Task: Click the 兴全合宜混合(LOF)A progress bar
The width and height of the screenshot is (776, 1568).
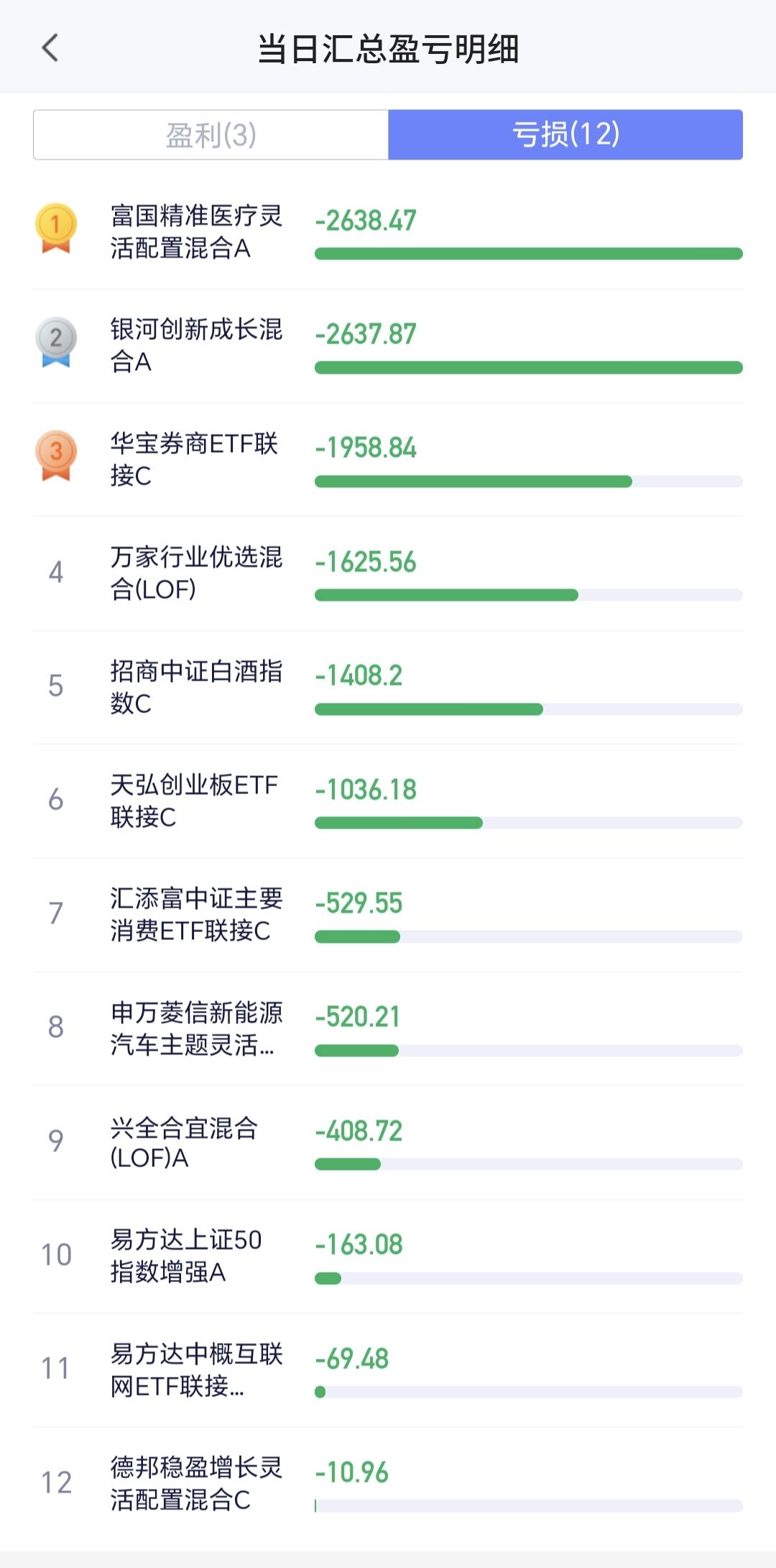Action: (528, 1164)
